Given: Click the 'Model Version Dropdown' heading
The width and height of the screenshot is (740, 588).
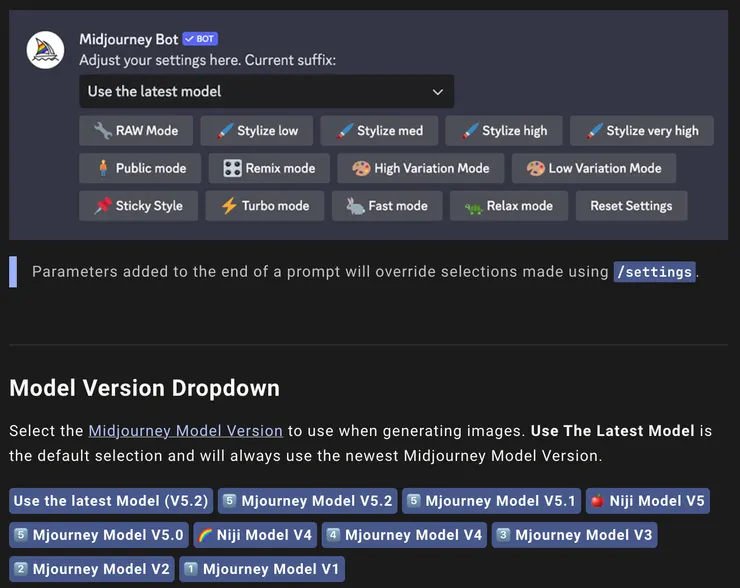Looking at the screenshot, I should (144, 388).
